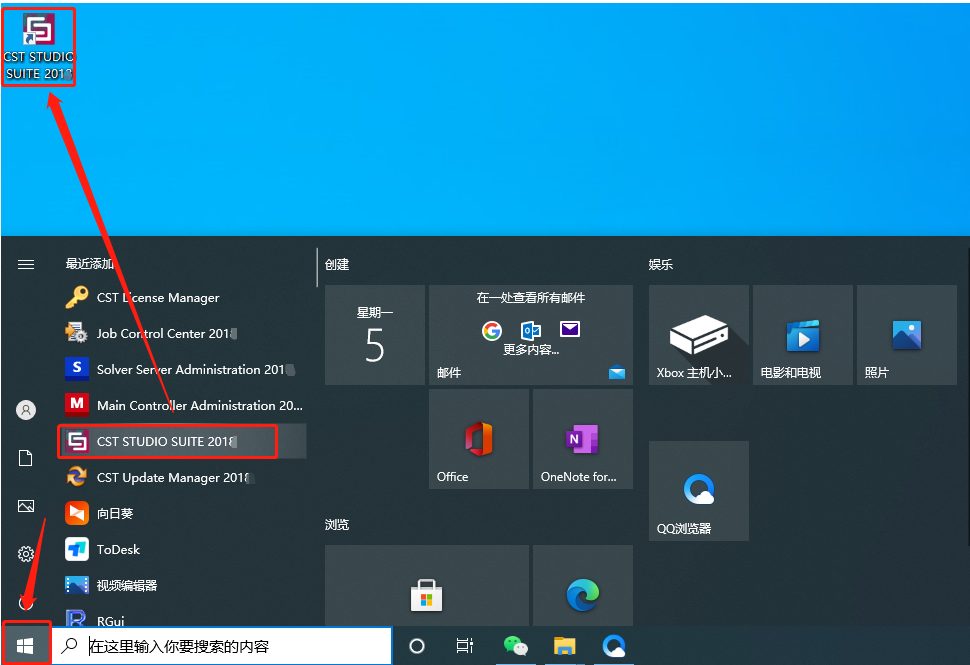Image resolution: width=970 pixels, height=665 pixels.
Task: Open File Explorer from the taskbar
Action: tap(564, 646)
